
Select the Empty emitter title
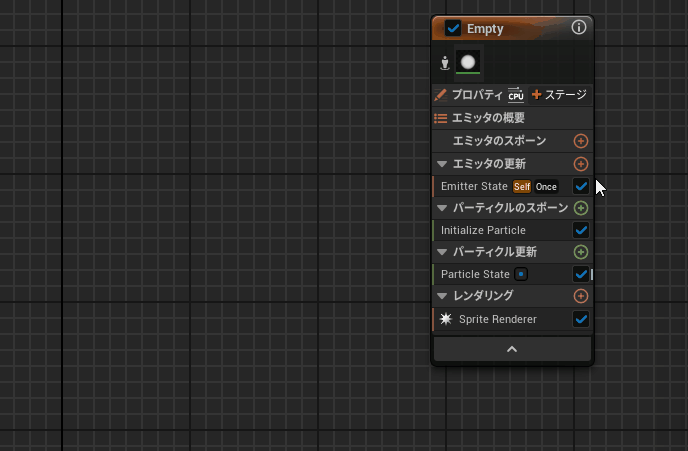(485, 29)
